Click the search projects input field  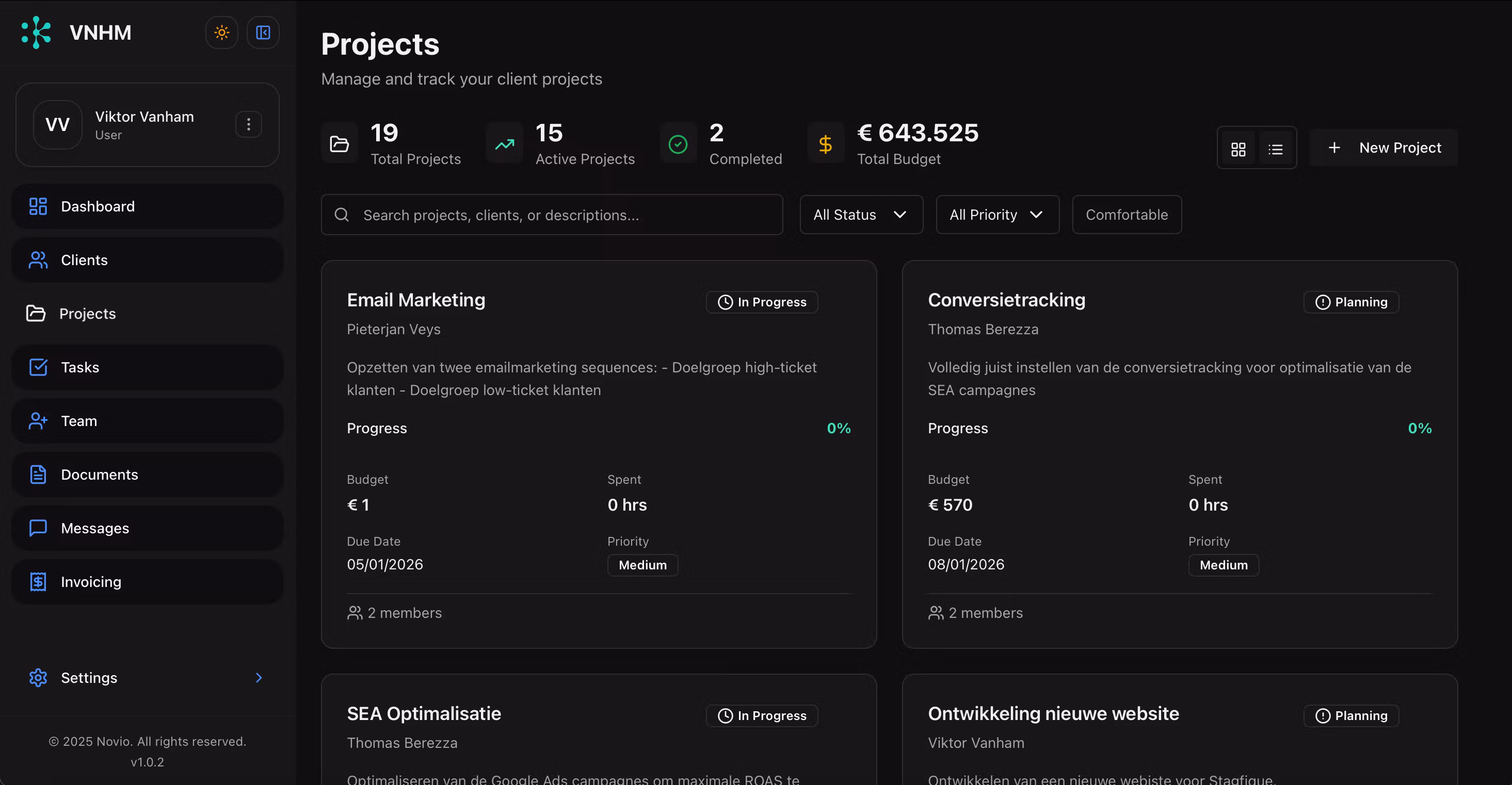click(552, 215)
